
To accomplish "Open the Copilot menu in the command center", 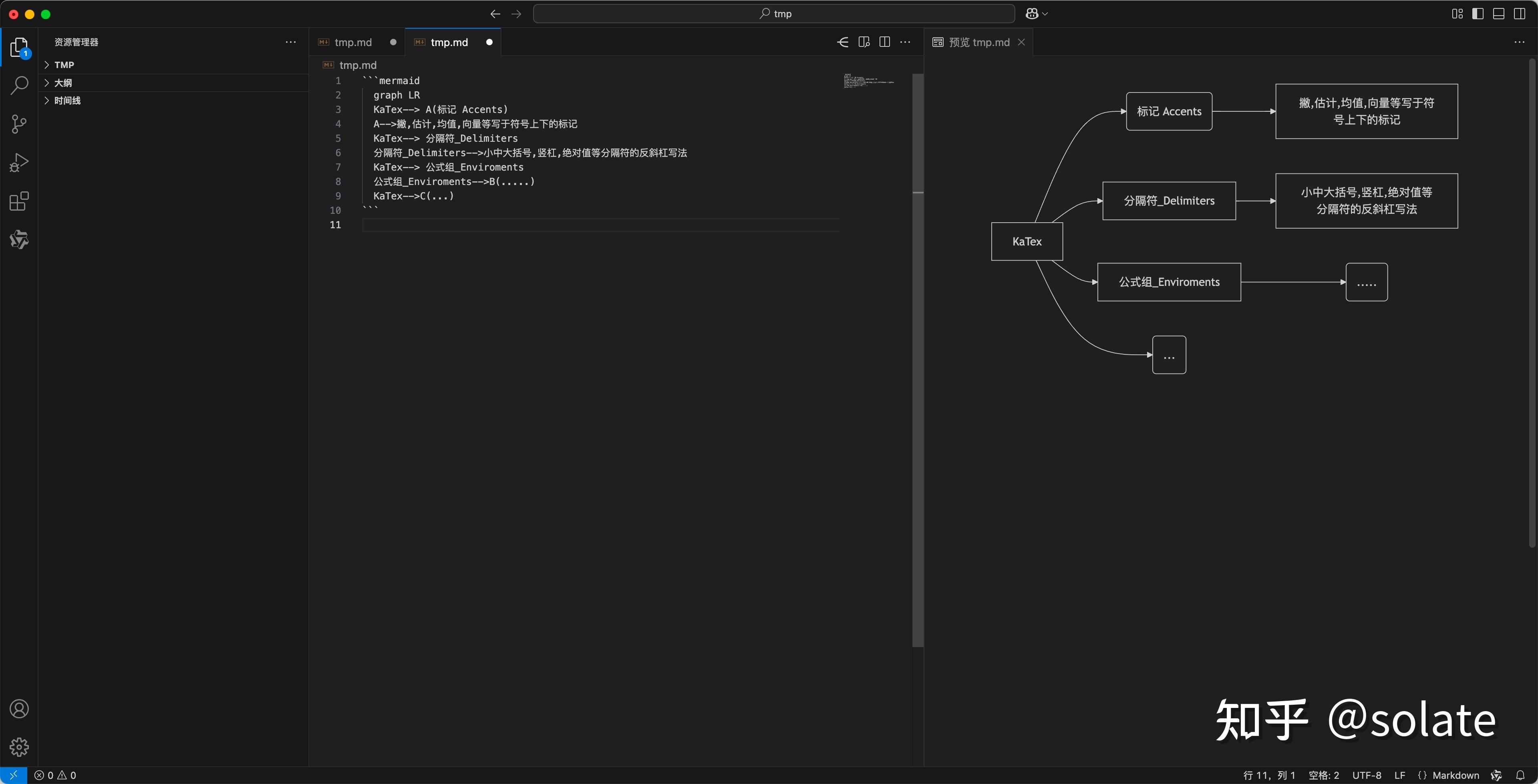I will pyautogui.click(x=1036, y=13).
